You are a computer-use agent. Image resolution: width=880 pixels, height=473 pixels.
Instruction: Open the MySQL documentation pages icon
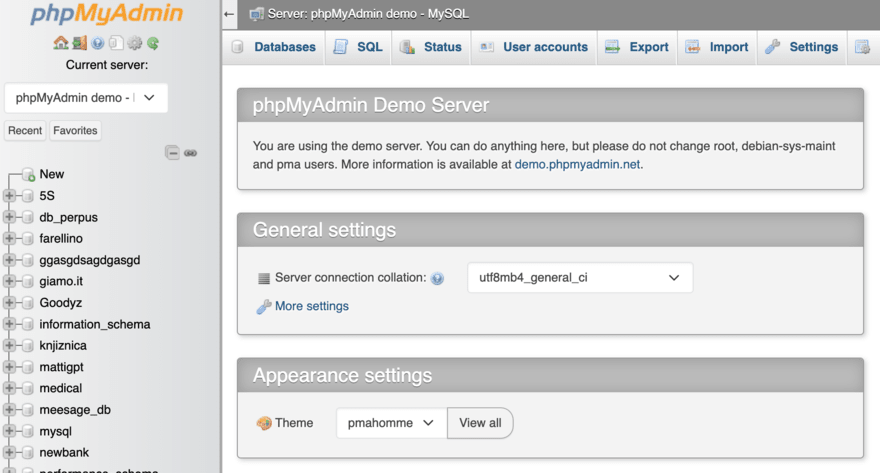(x=116, y=43)
